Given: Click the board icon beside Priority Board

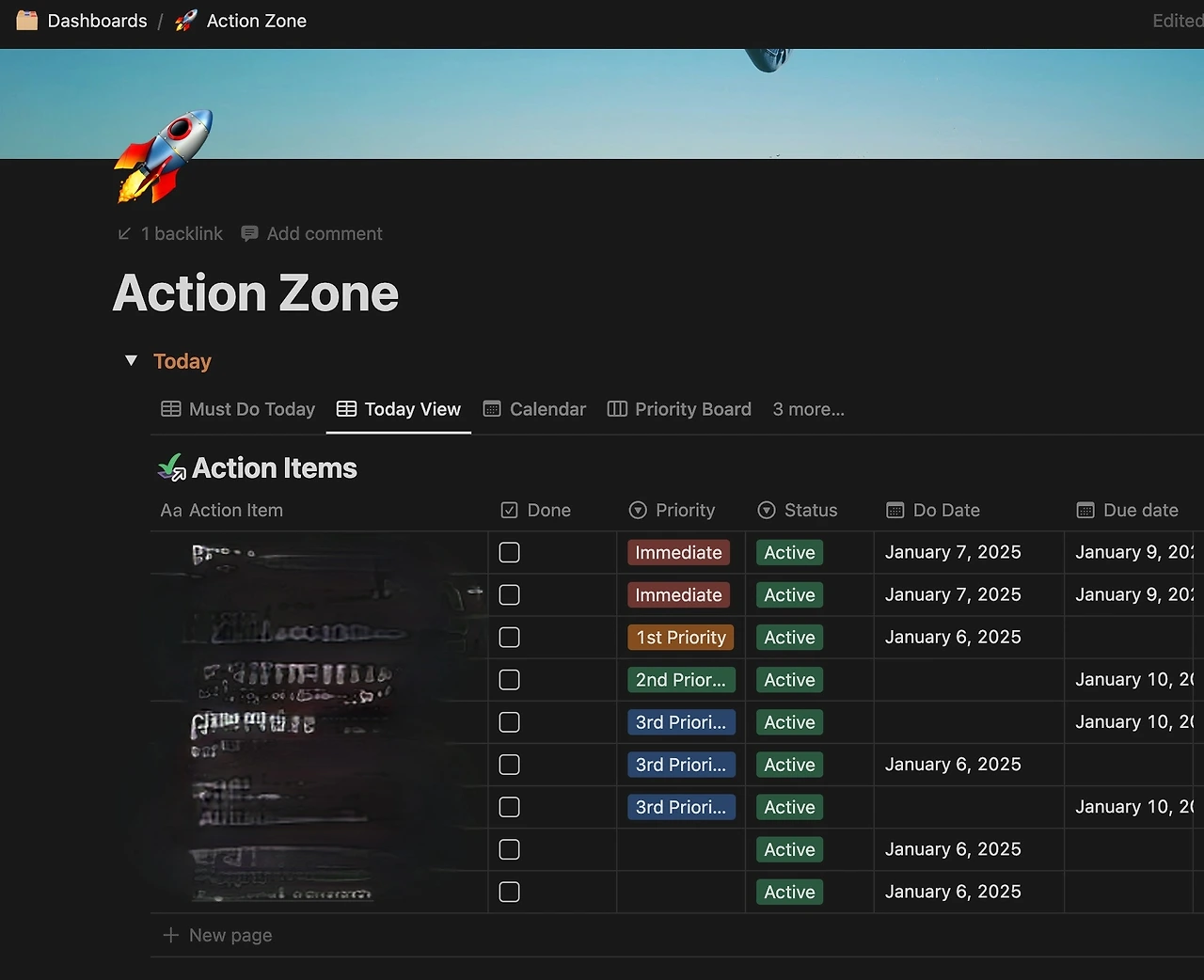Looking at the screenshot, I should [617, 409].
